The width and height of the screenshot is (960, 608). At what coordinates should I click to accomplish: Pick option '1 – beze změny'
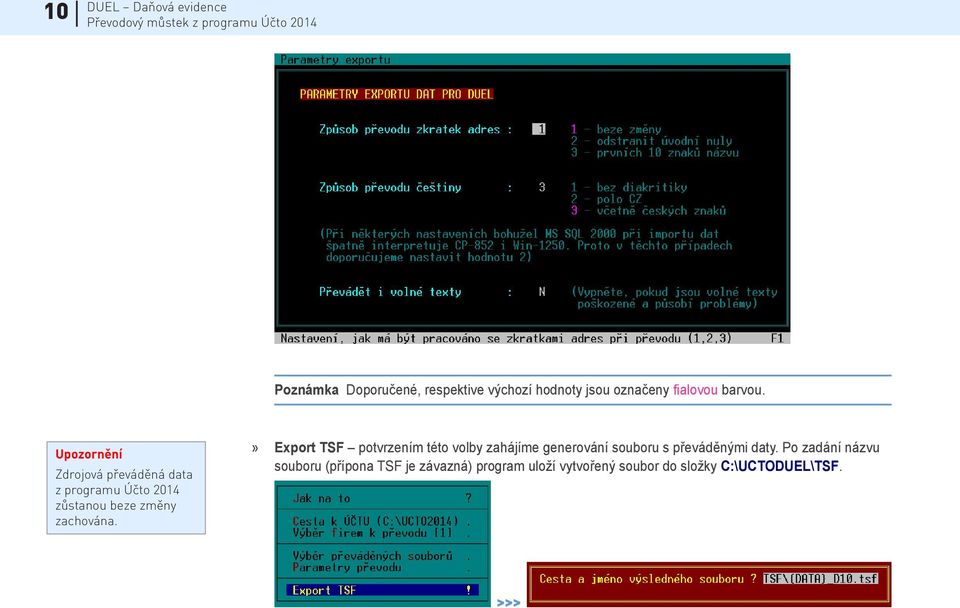click(616, 129)
